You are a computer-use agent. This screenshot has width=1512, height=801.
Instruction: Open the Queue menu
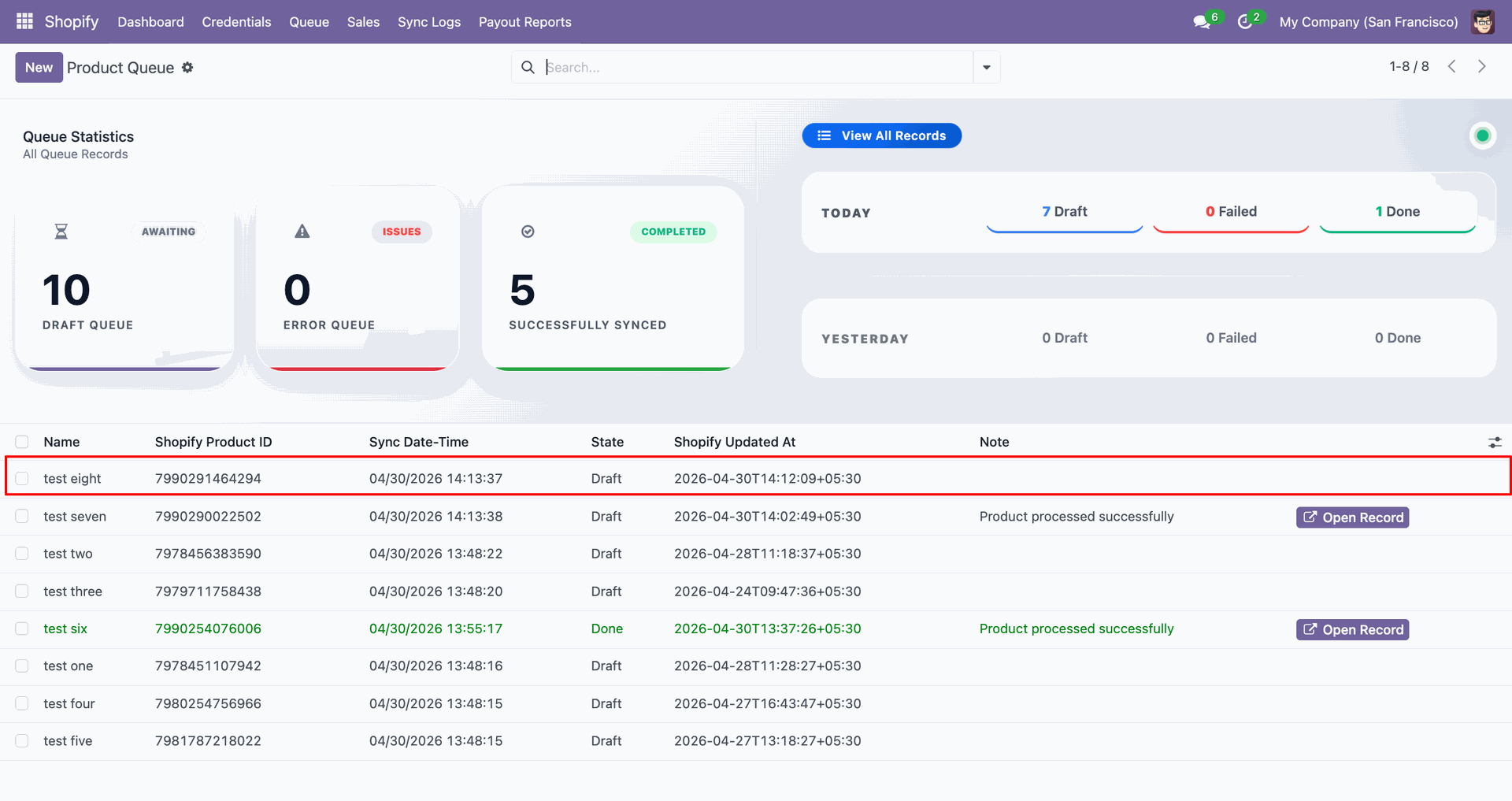(x=309, y=22)
